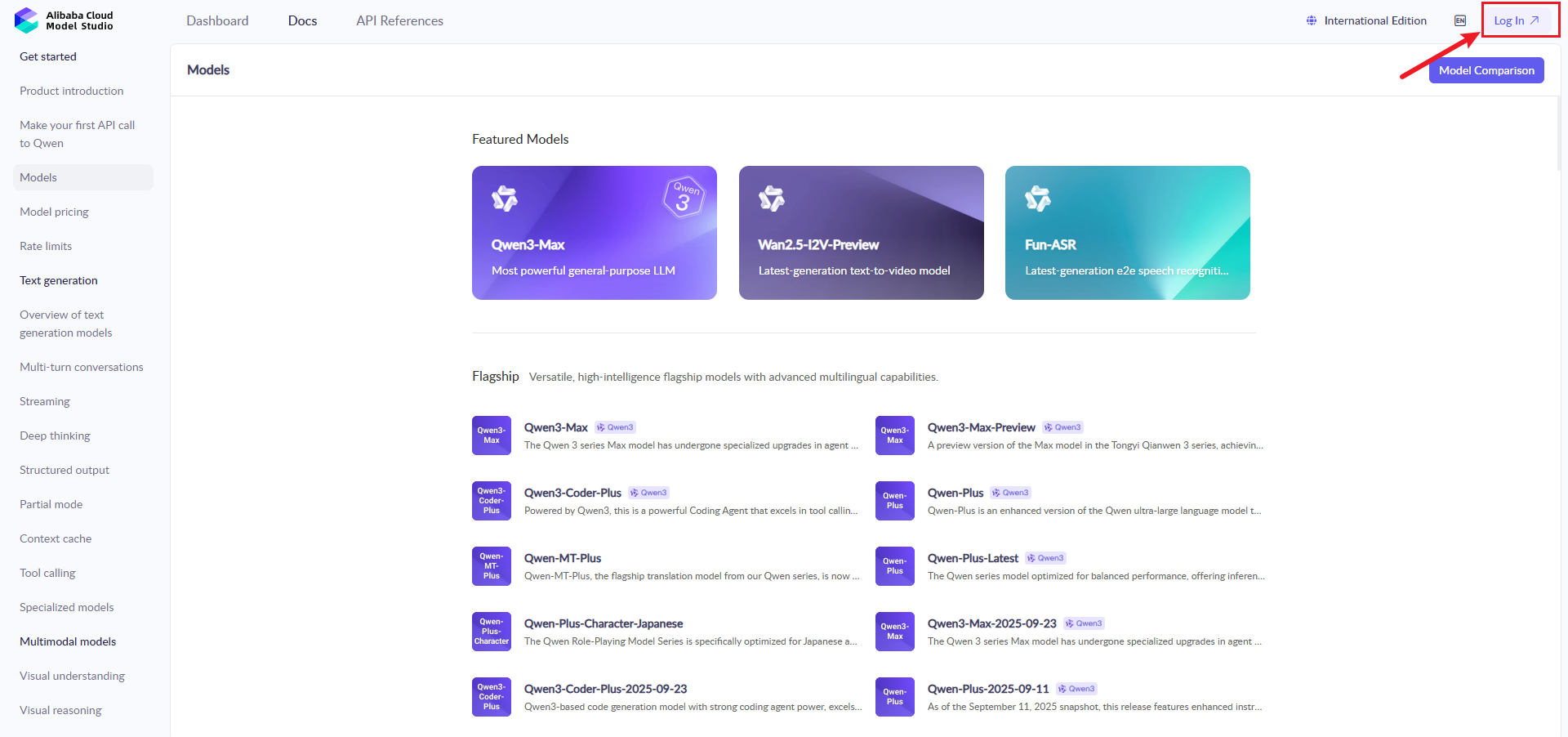The width and height of the screenshot is (1568, 737).
Task: Select Models in the sidebar
Action: [83, 177]
